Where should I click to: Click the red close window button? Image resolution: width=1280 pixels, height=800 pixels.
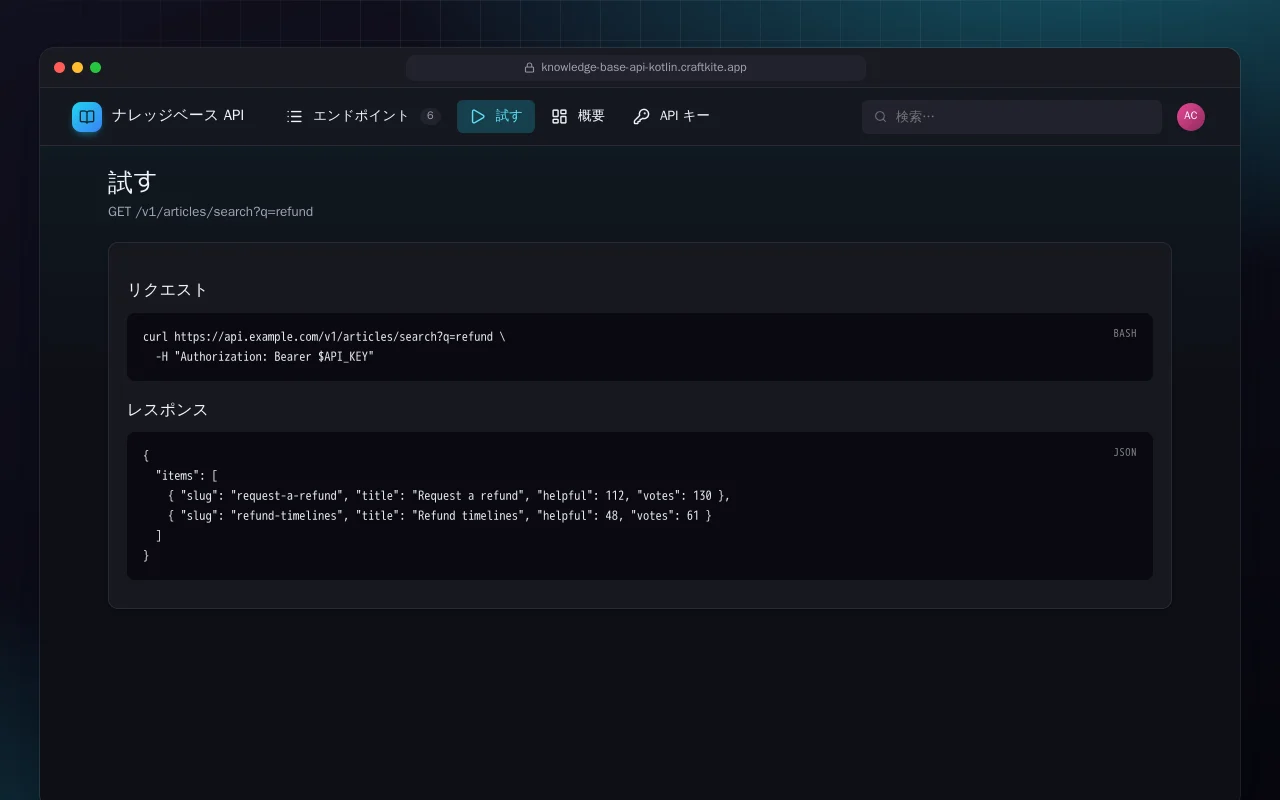[60, 68]
